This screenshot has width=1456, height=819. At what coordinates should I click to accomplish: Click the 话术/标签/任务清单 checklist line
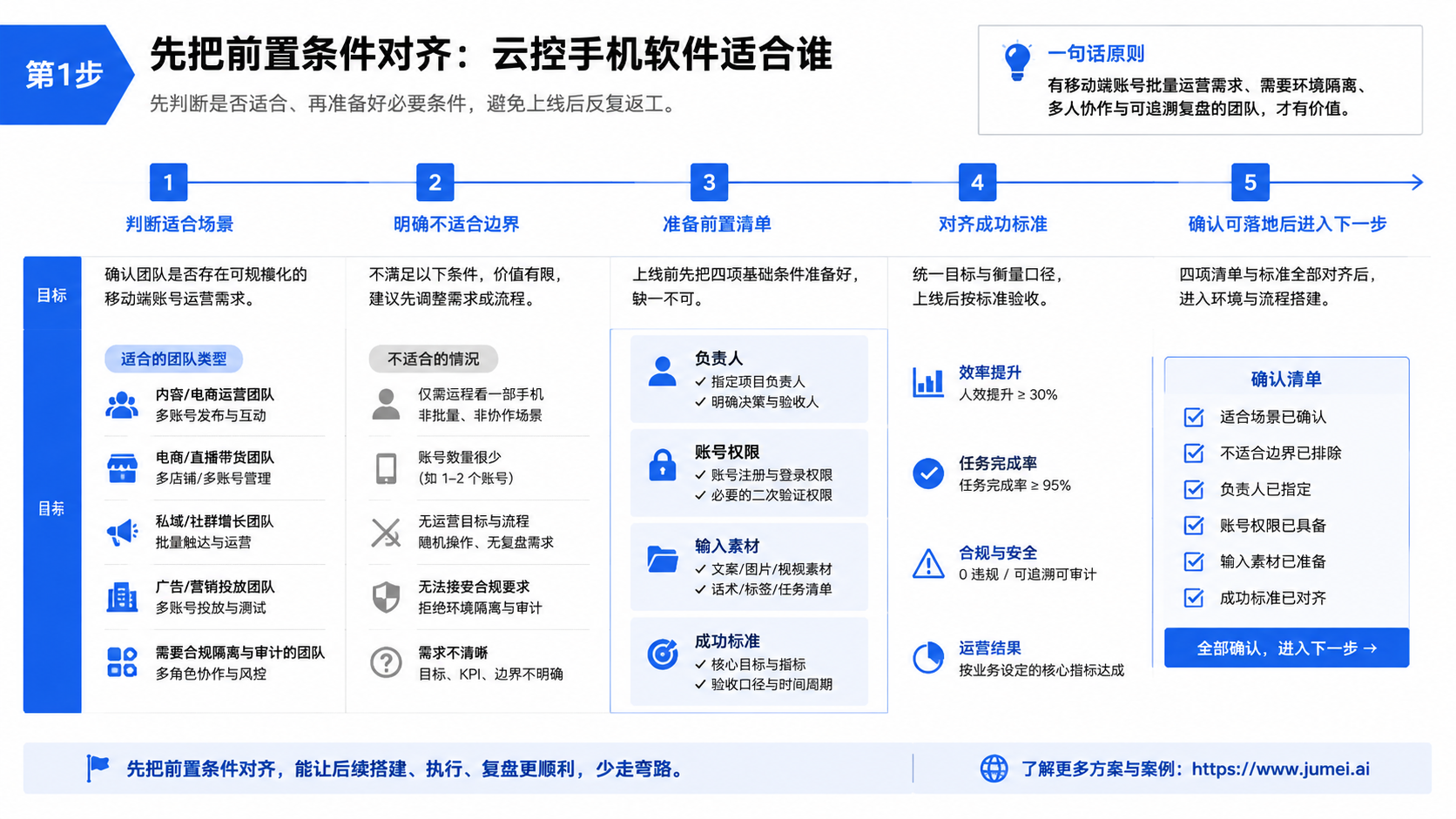coord(764,589)
